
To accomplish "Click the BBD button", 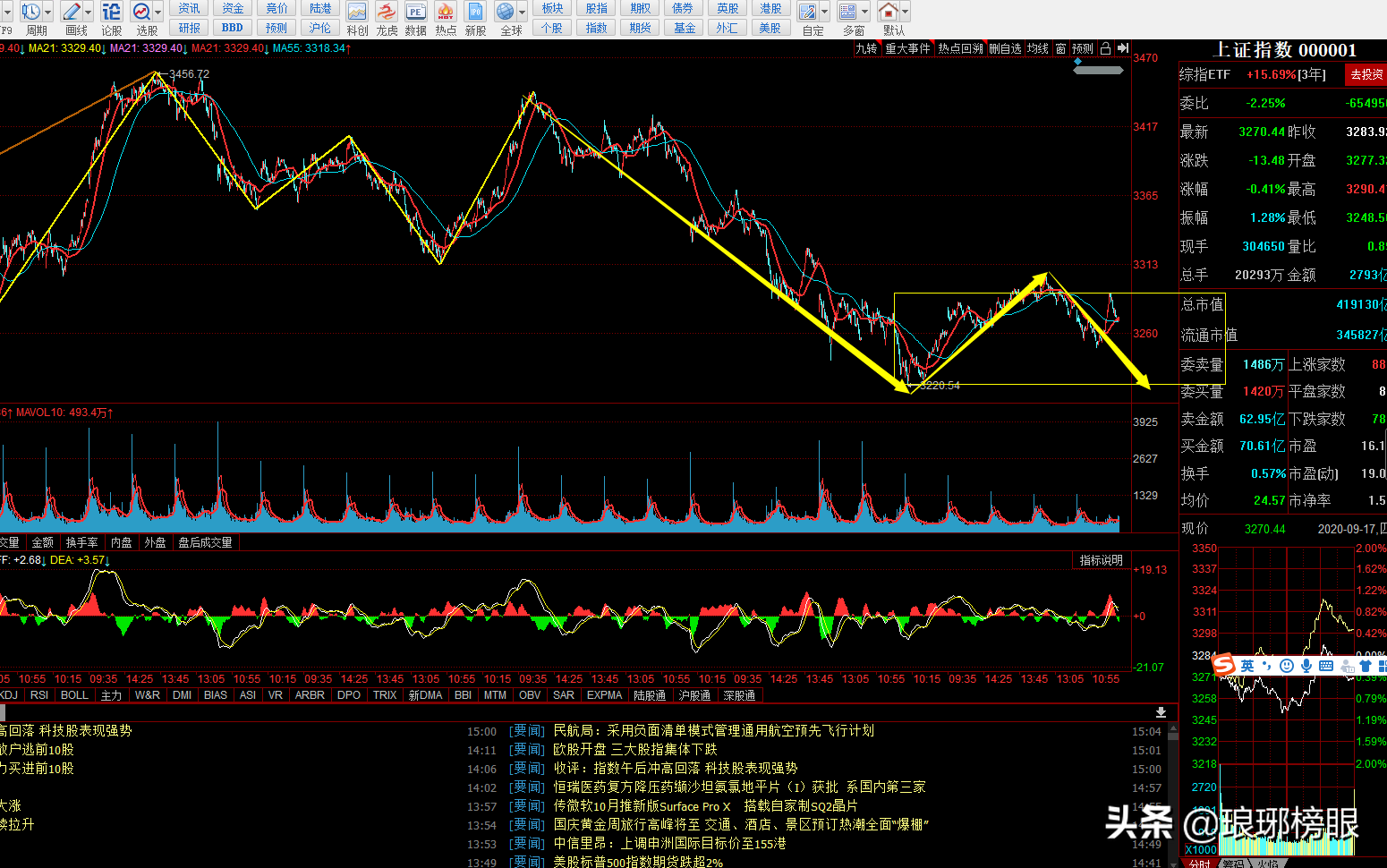I will [233, 28].
